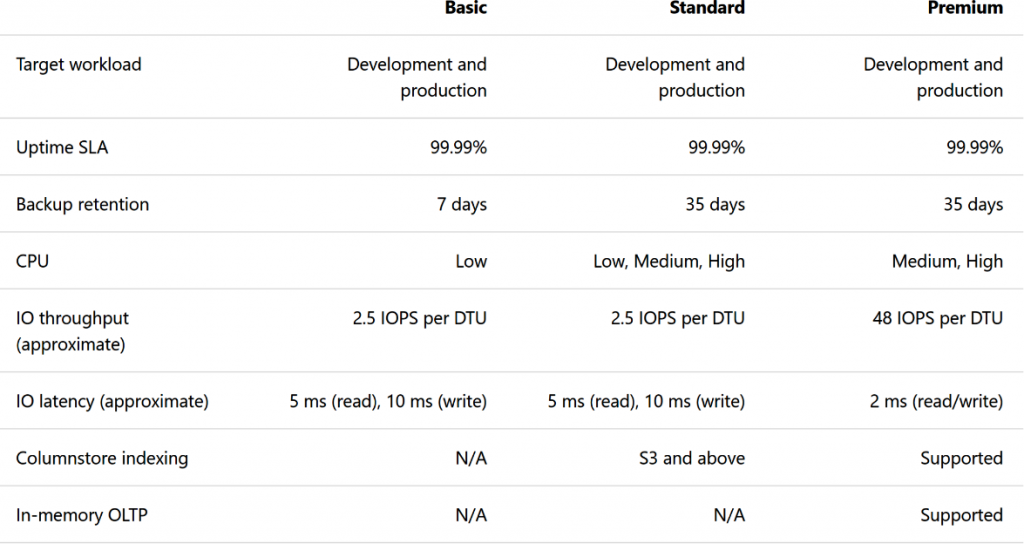The height and width of the screenshot is (544, 1024).
Task: Click the Target workload row label
Action: click(79, 64)
